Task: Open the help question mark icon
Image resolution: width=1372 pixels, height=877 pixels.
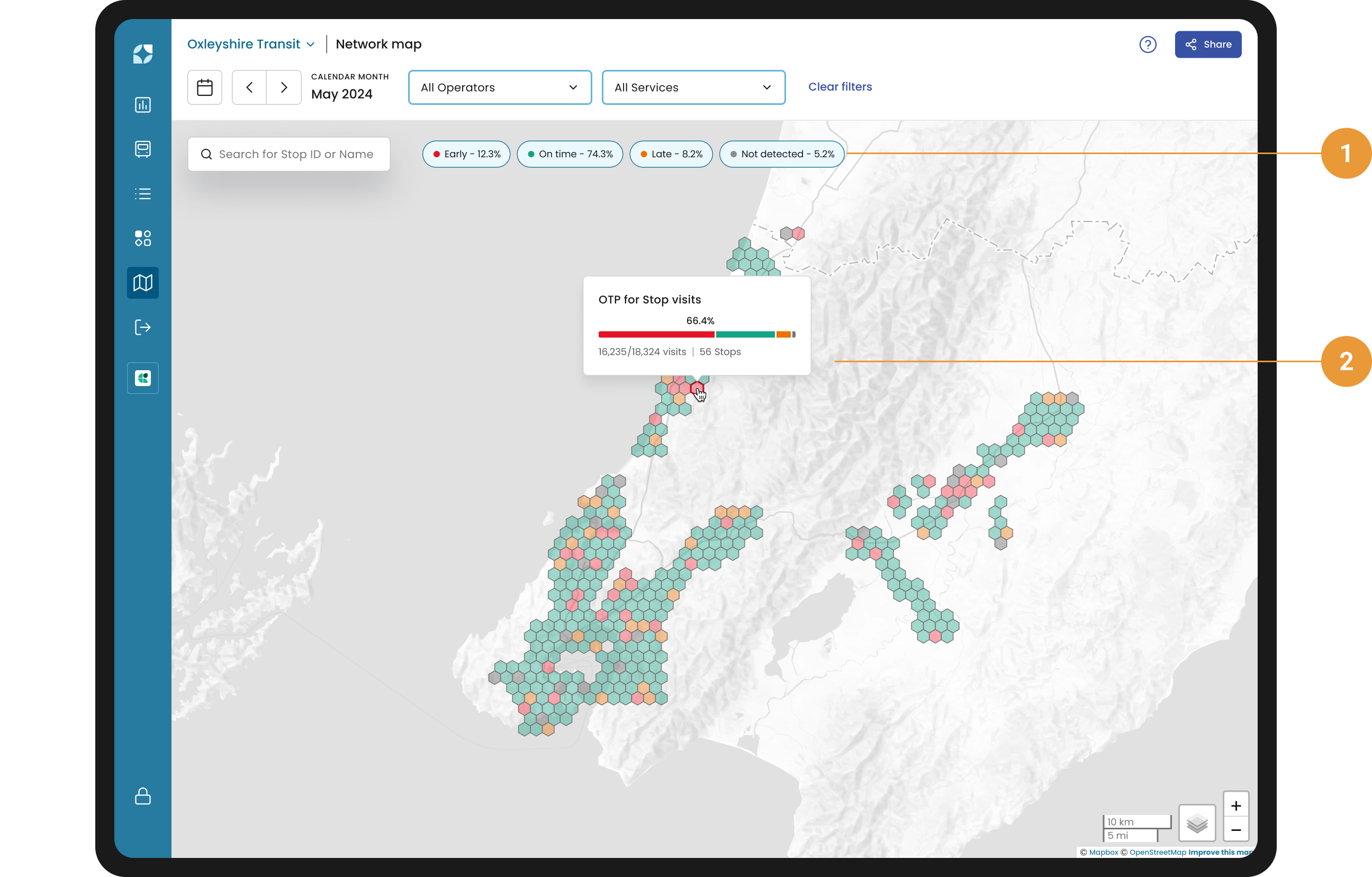Action: 1148,44
